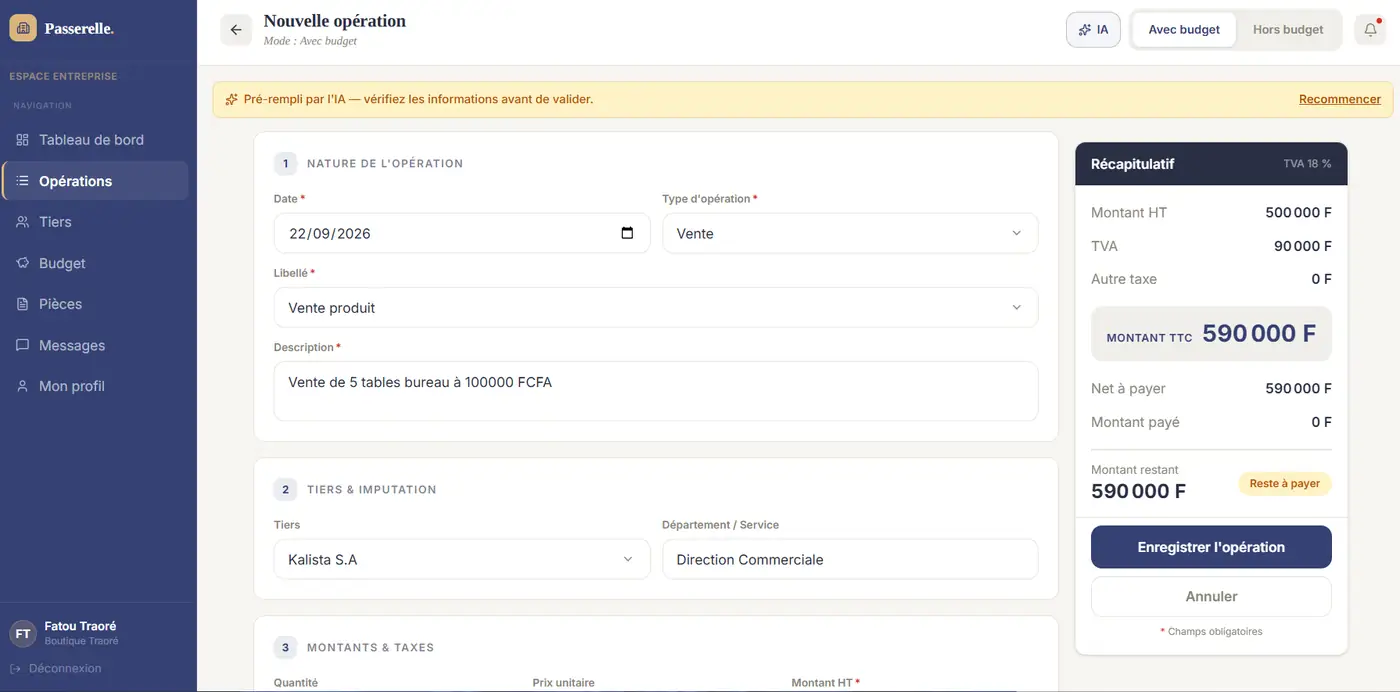
Task: Click the Opérations list icon
Action: click(22, 181)
